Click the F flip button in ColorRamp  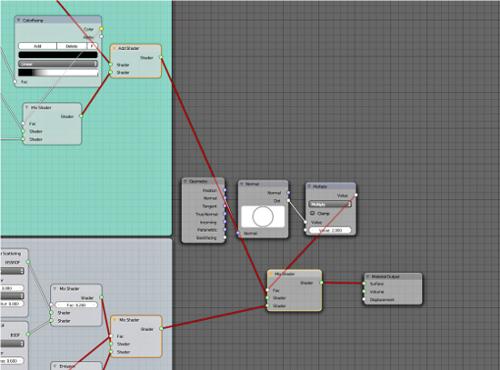(92, 46)
